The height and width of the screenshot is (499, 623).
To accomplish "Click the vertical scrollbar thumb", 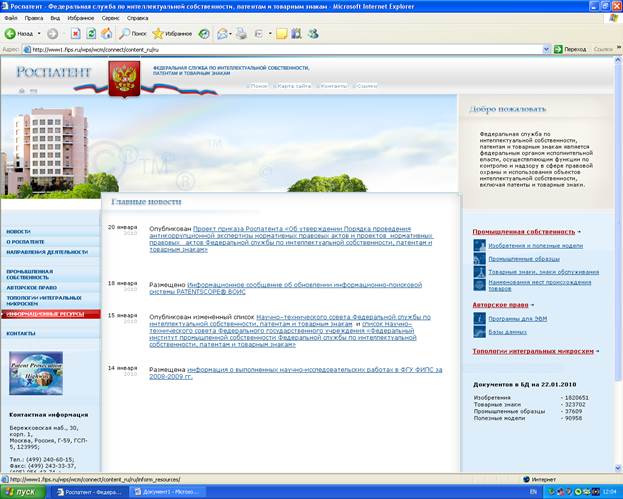I will (618, 224).
